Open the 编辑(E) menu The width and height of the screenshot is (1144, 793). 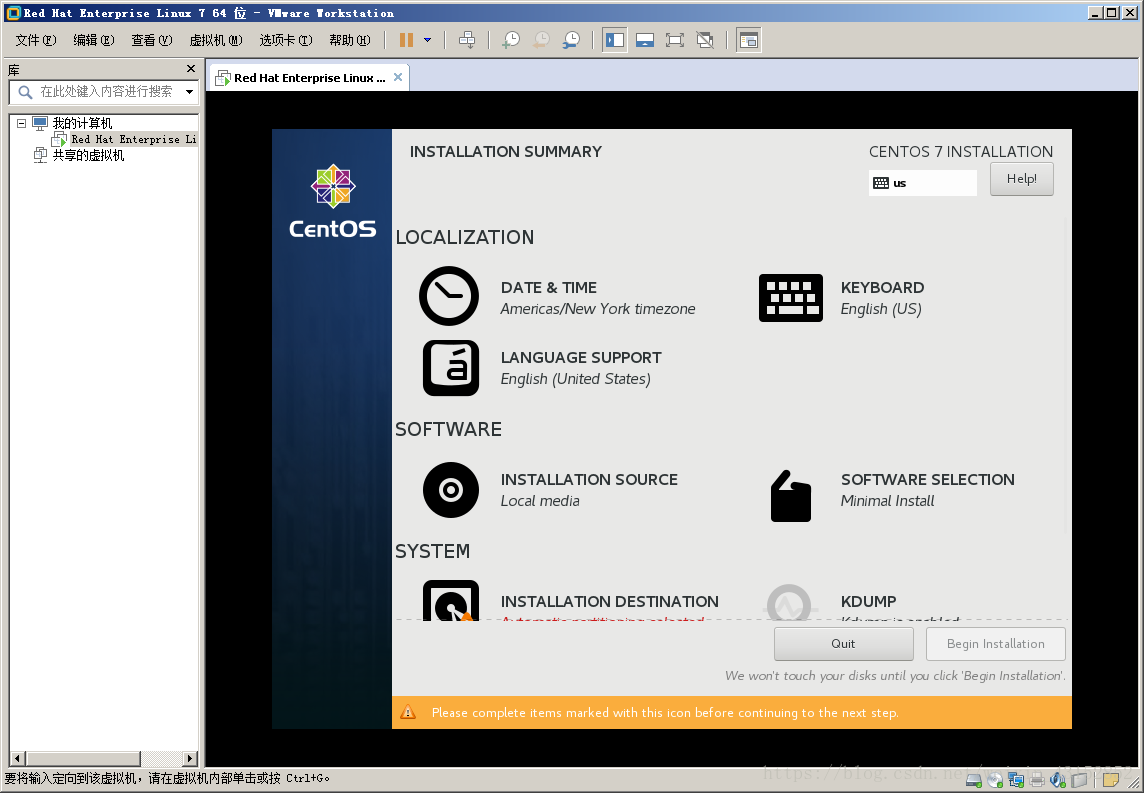tap(94, 40)
